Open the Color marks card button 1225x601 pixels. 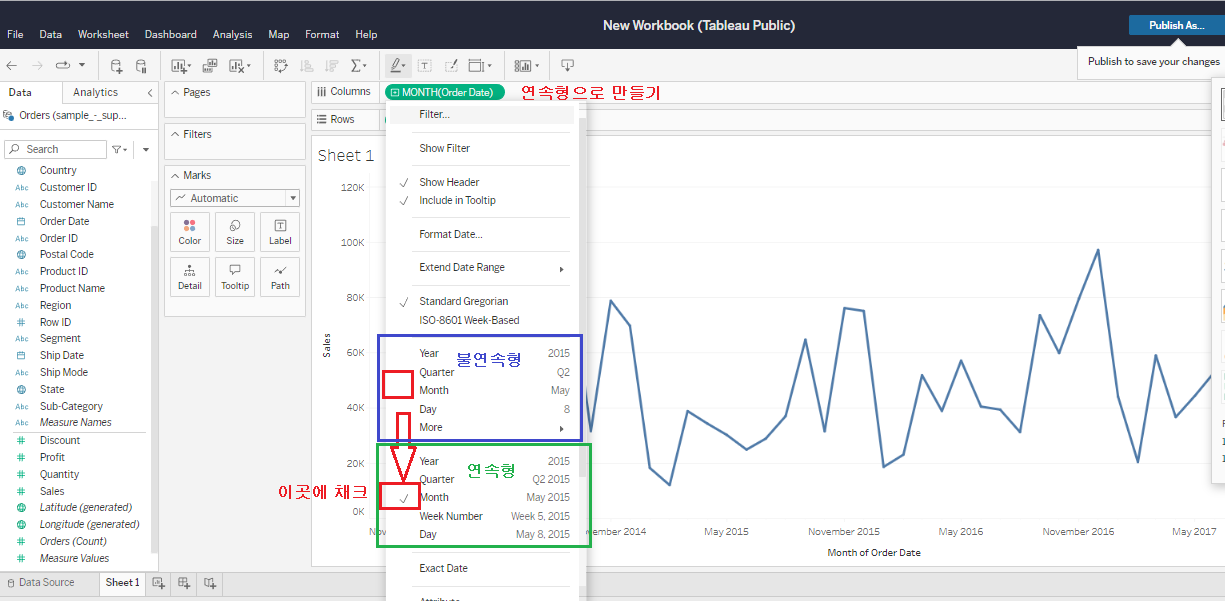point(190,232)
